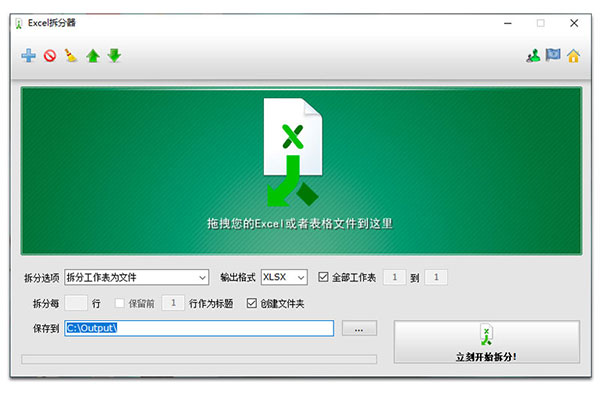Viewport: 600px width, 400px height.
Task: Click the Excel Splitter app icon in the title bar
Action: (x=18, y=23)
